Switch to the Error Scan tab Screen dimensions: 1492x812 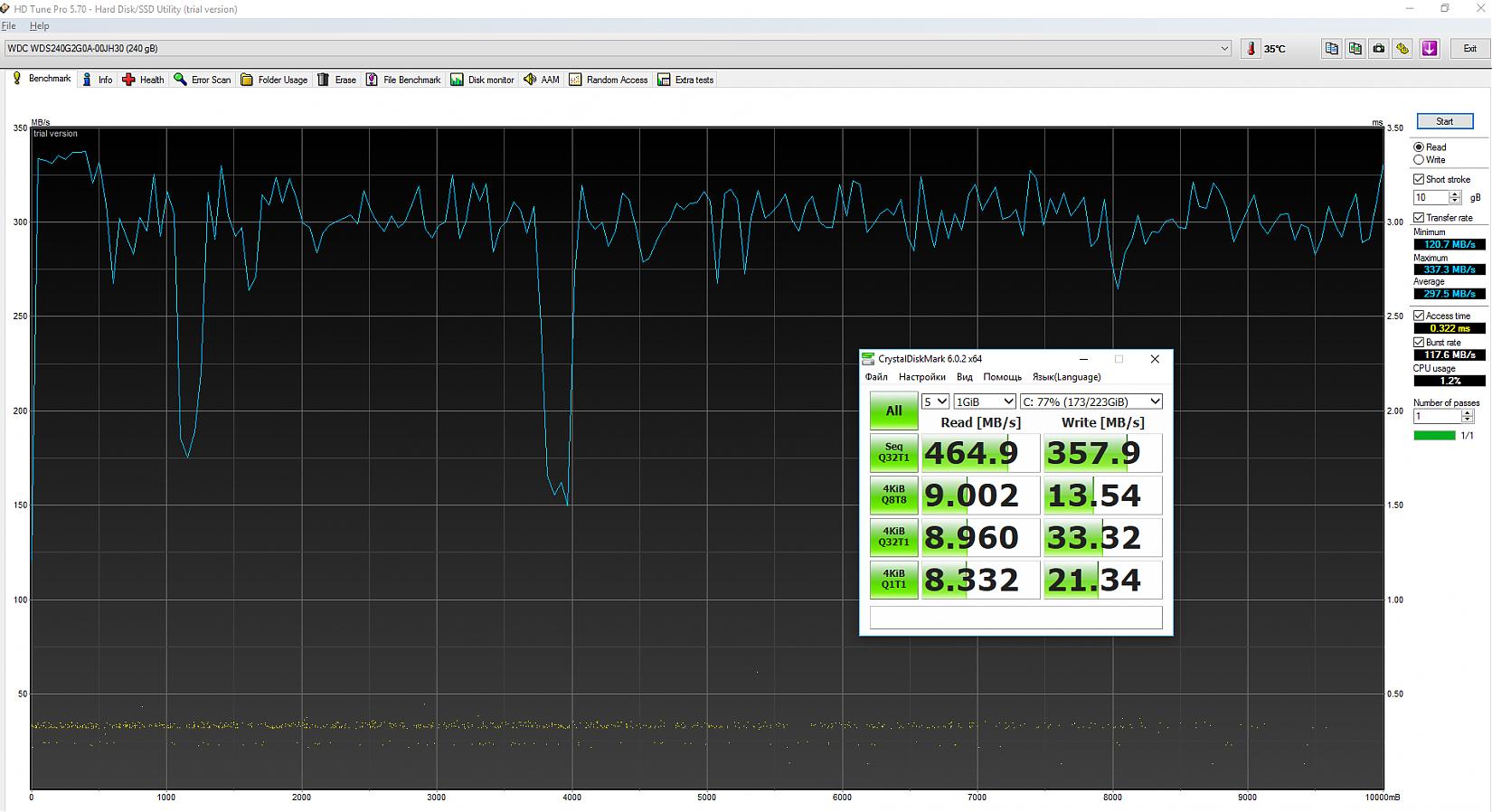pos(202,80)
